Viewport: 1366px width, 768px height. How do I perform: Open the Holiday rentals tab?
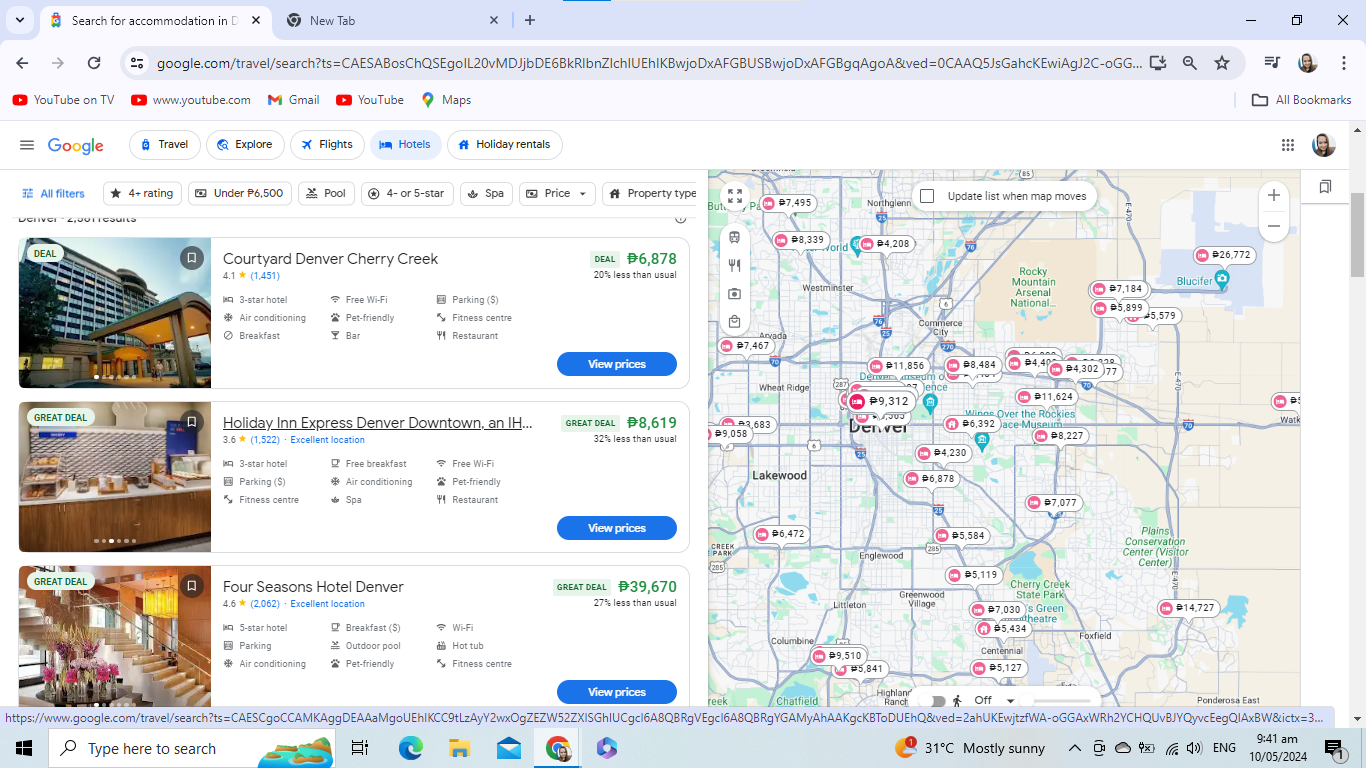[504, 145]
